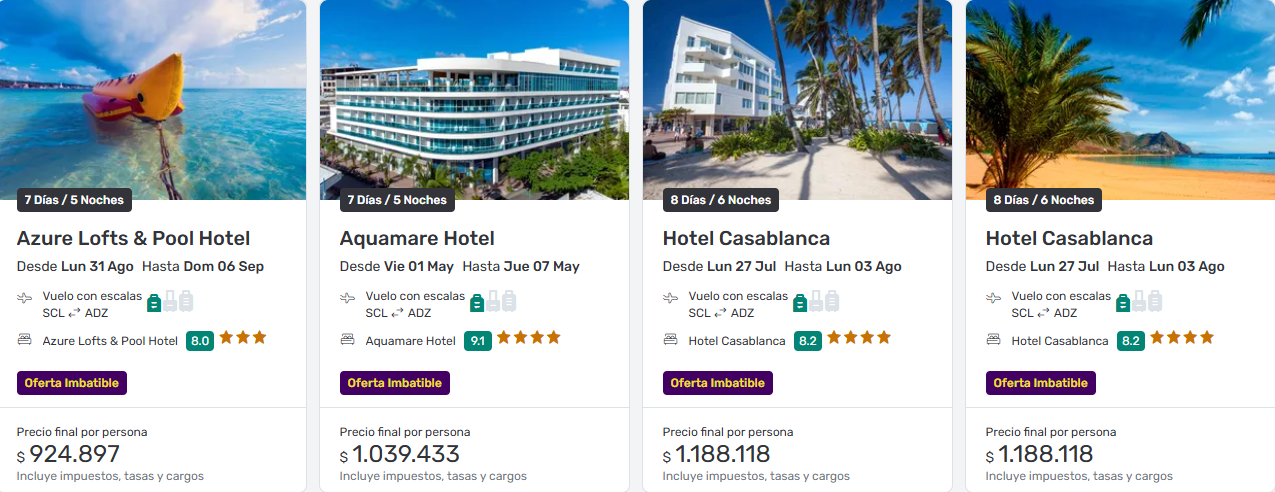Select Oferta Imbatible tag on Aquamare Hotel card
The width and height of the screenshot is (1275, 492).
click(395, 383)
